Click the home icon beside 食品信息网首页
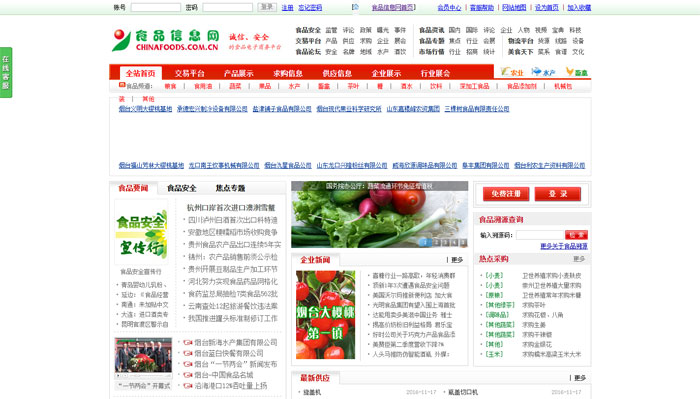700x399 pixels. pos(355,7)
